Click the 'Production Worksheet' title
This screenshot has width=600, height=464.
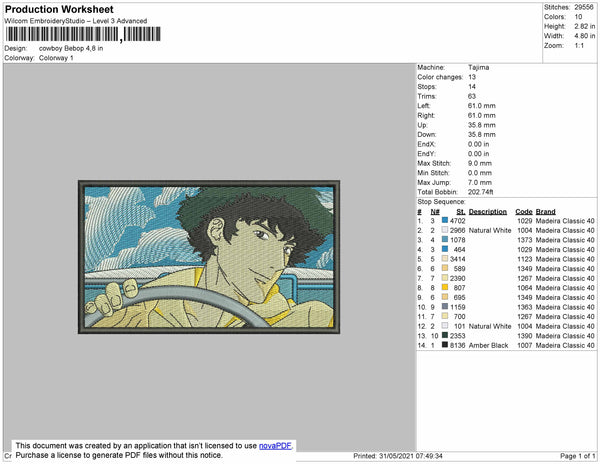59,10
